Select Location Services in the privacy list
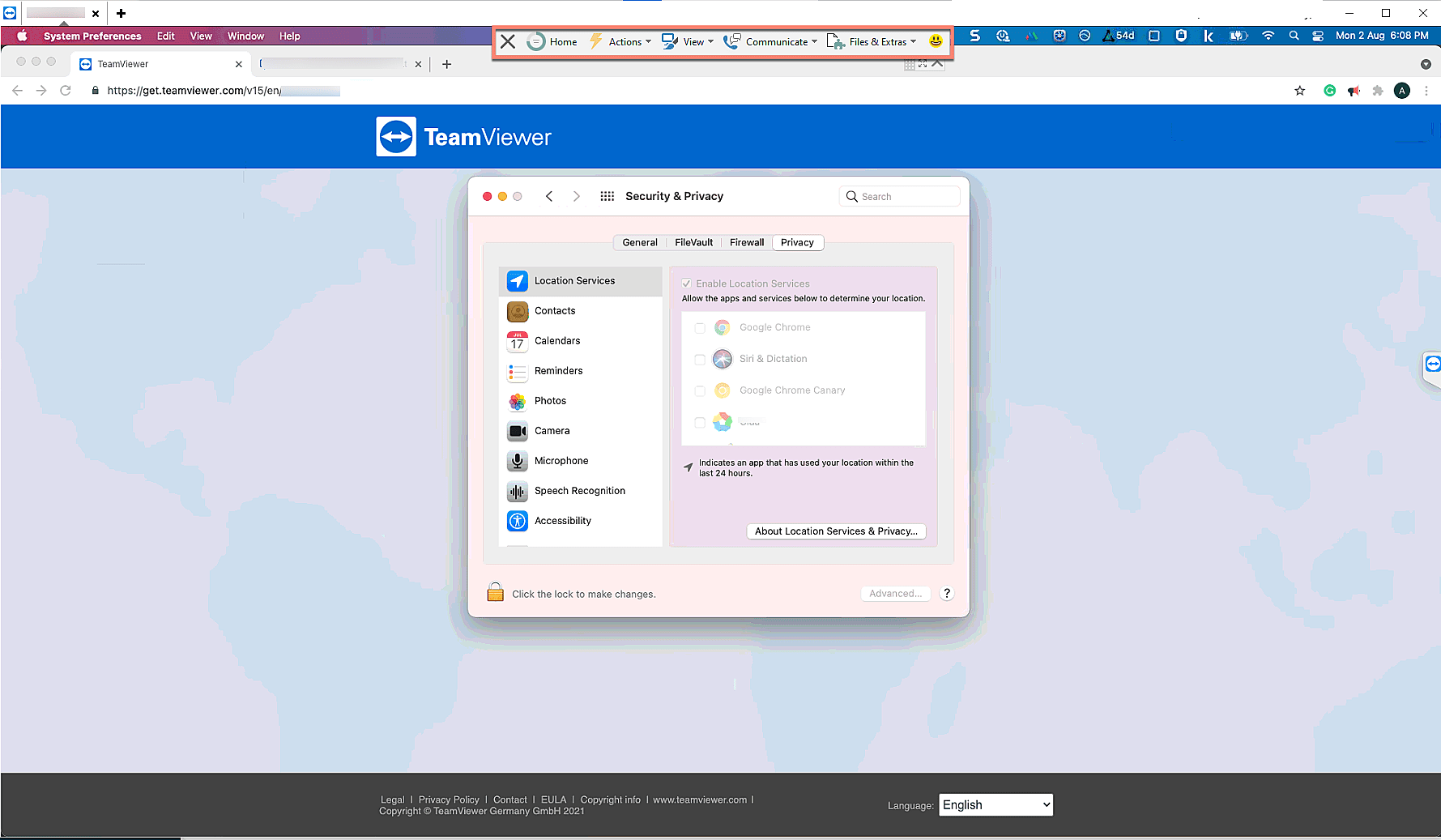This screenshot has height=840, width=1441. tap(574, 281)
